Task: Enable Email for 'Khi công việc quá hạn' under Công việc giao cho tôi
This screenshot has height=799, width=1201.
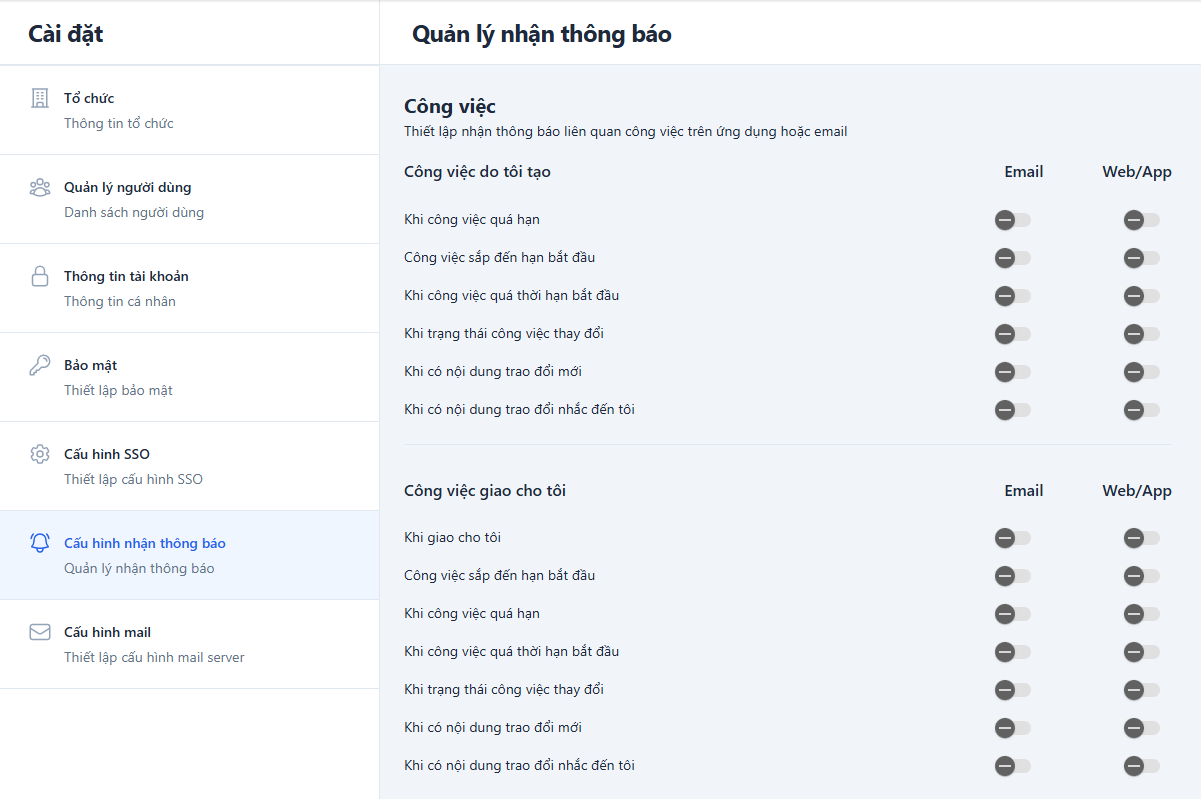Action: point(1012,614)
